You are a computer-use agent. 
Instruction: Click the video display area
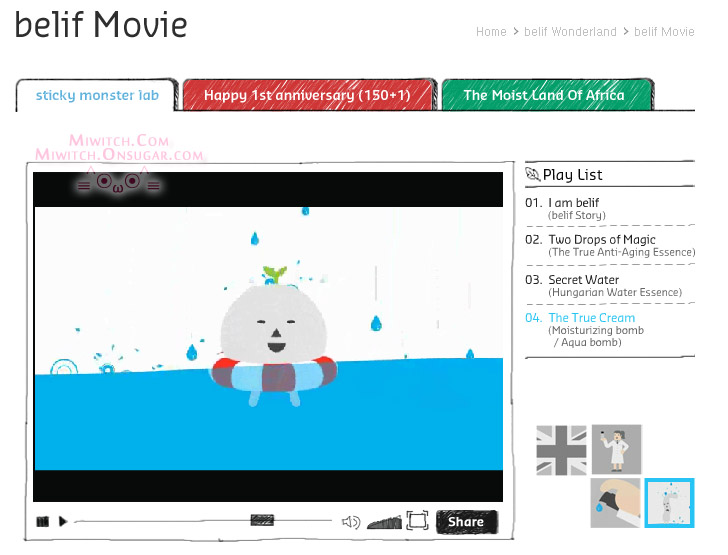[x=268, y=337]
